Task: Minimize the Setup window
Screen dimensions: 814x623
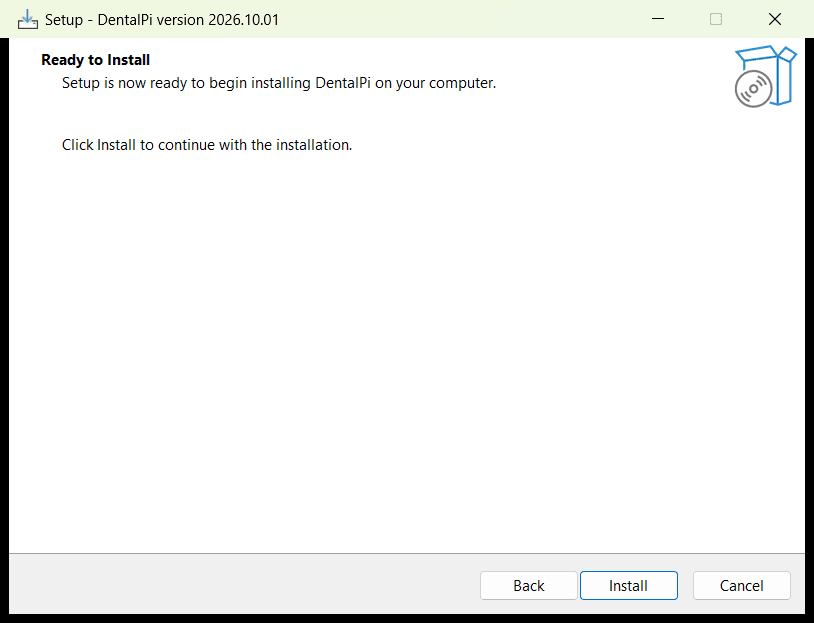Action: (658, 19)
